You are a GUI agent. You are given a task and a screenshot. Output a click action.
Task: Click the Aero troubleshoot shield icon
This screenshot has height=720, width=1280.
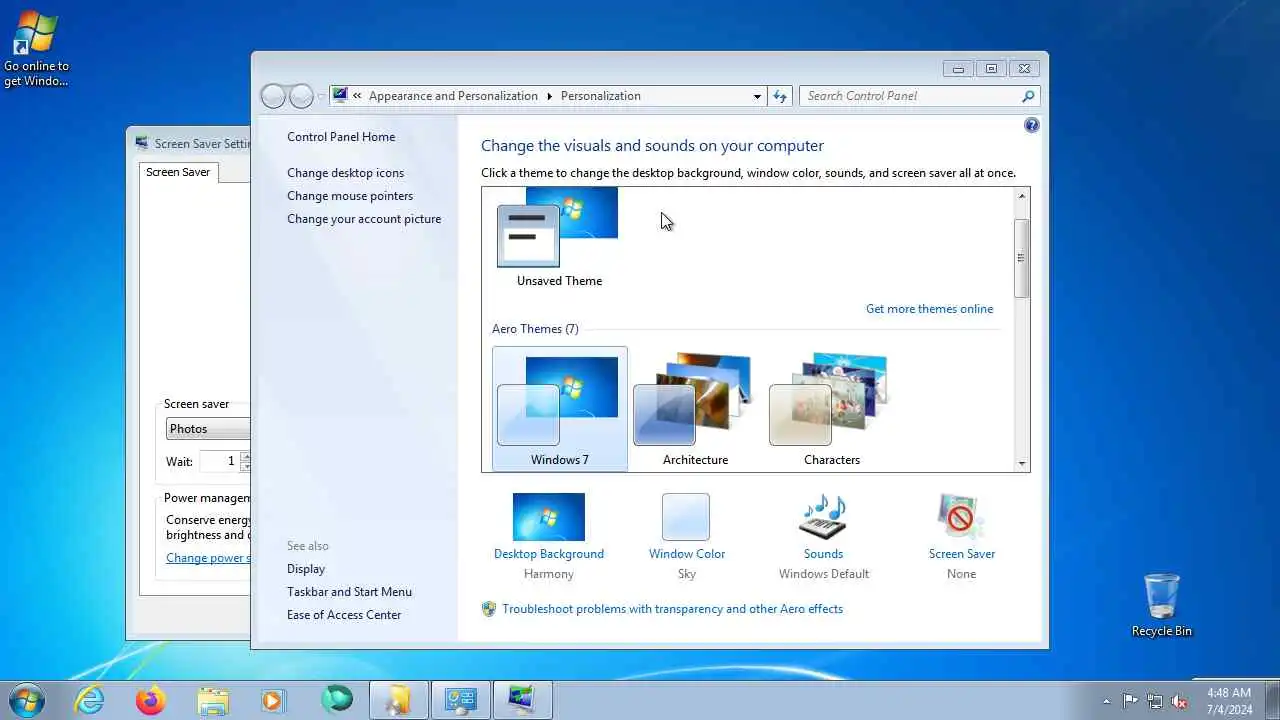[x=489, y=609]
